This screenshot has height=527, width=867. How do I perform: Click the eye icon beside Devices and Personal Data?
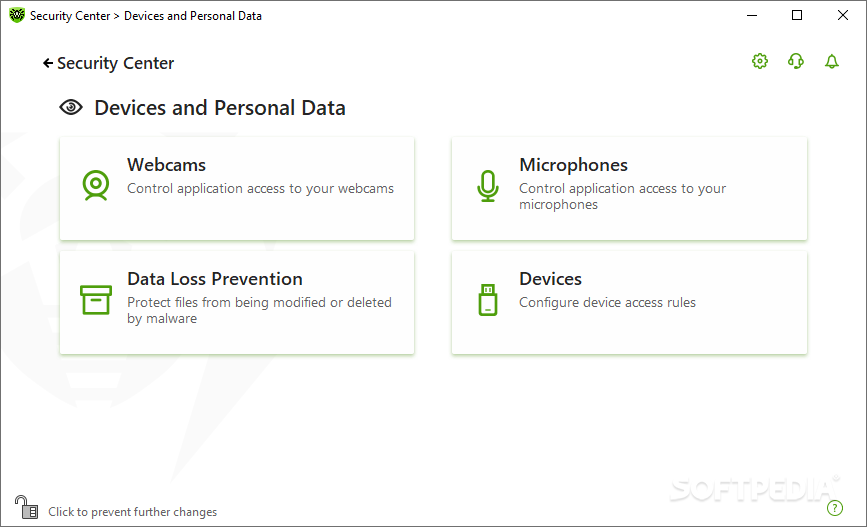tap(71, 107)
